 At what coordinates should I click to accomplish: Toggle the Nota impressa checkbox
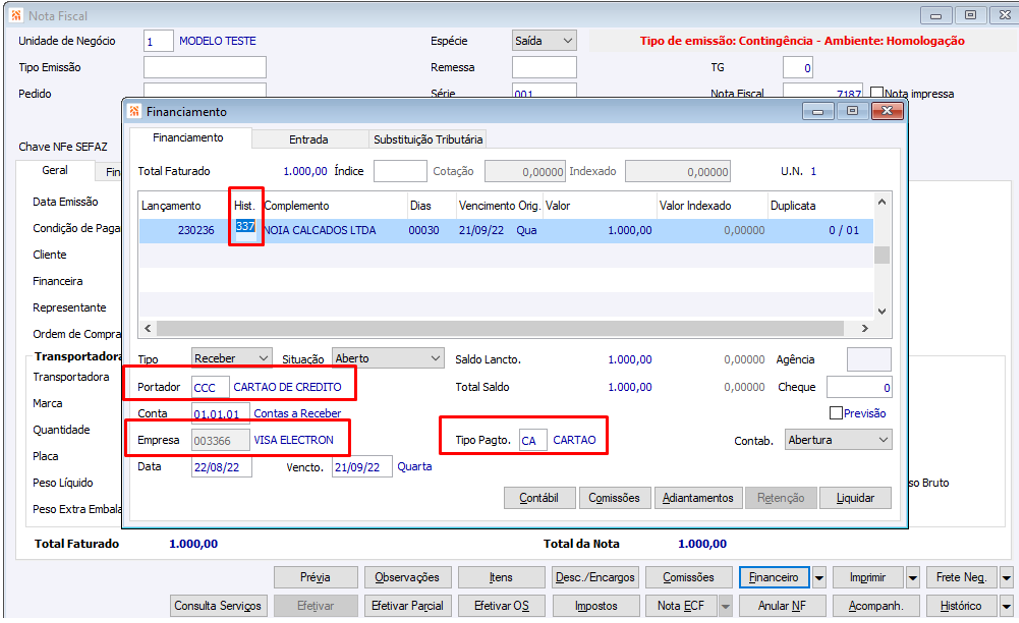click(x=876, y=93)
